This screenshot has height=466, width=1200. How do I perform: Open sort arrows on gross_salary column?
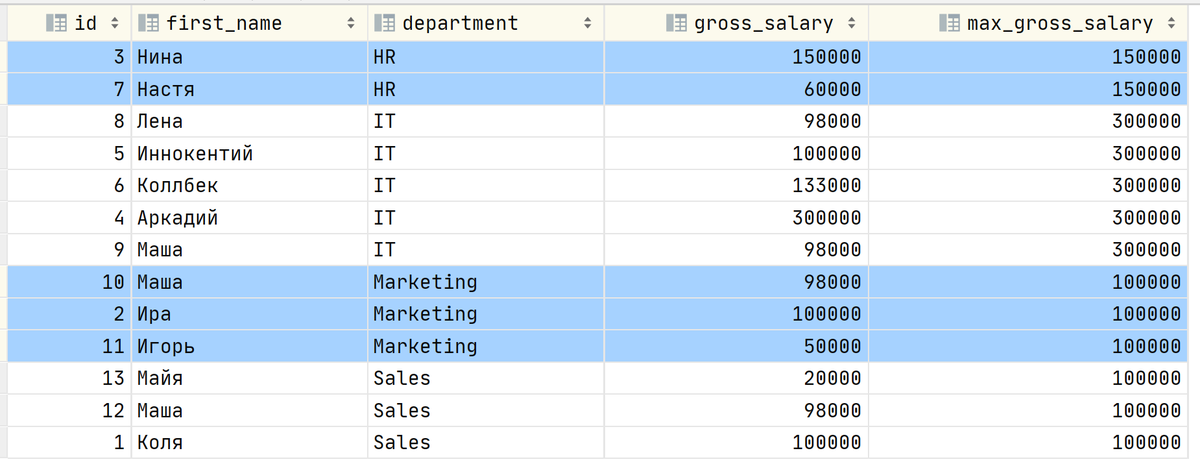pyautogui.click(x=852, y=23)
